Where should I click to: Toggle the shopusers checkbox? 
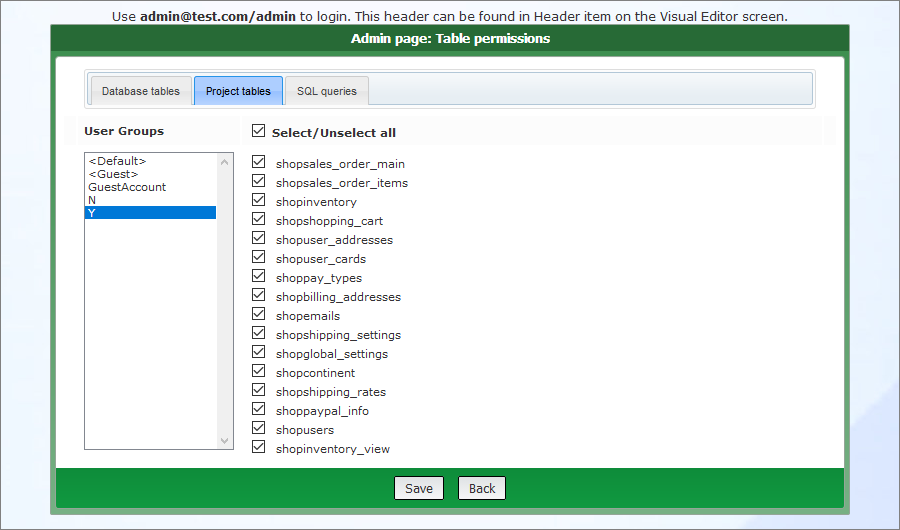(258, 427)
